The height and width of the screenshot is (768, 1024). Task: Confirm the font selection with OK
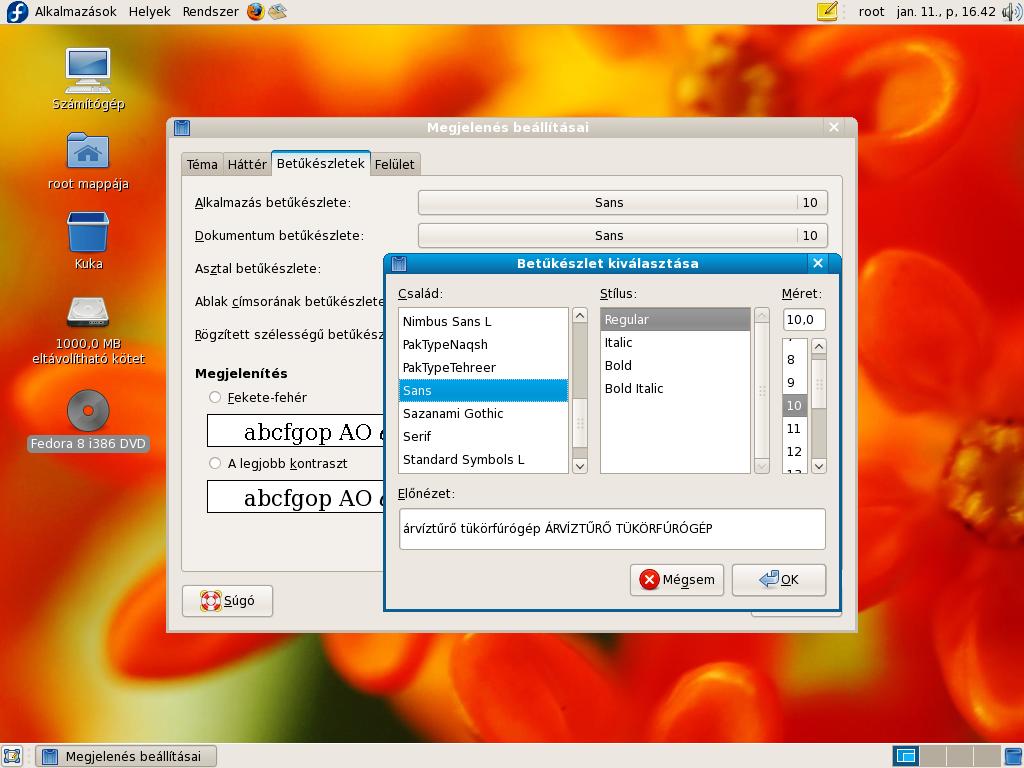(779, 580)
